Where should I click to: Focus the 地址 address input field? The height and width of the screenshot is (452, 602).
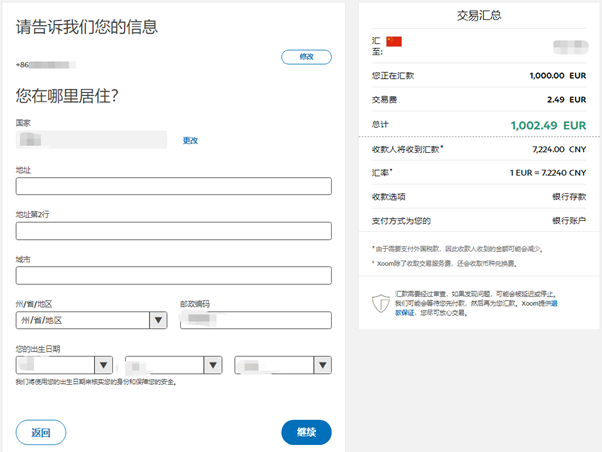coord(173,186)
